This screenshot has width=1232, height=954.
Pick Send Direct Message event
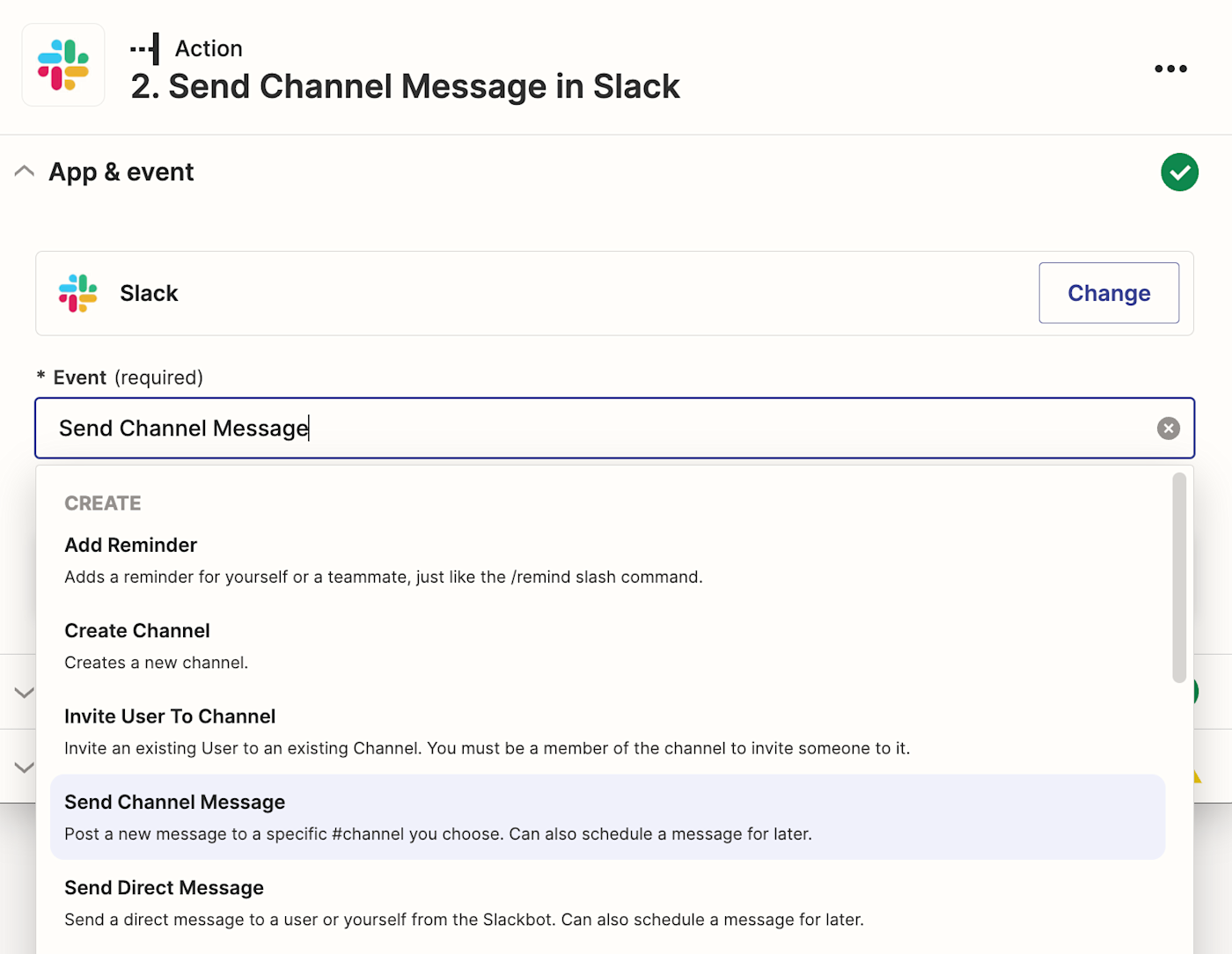[x=607, y=903]
